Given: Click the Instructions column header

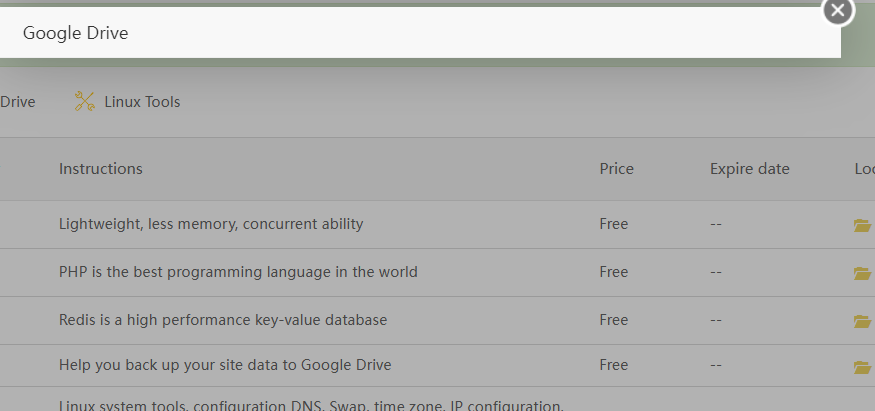Looking at the screenshot, I should click(101, 168).
